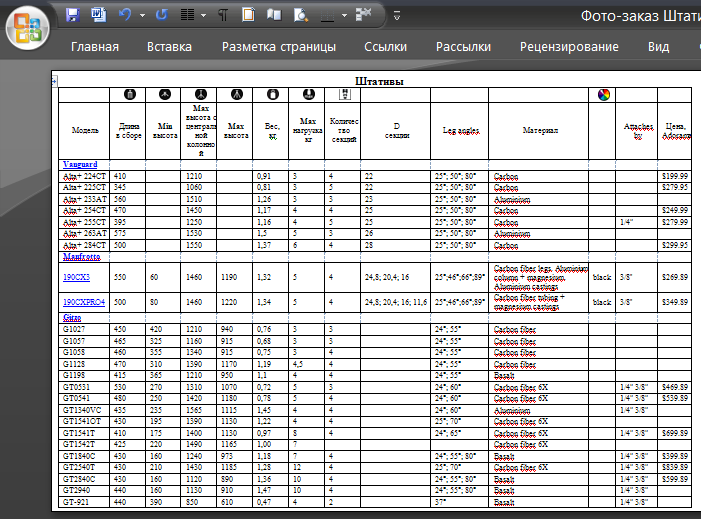Click the $269.89 price cell

[675, 277]
